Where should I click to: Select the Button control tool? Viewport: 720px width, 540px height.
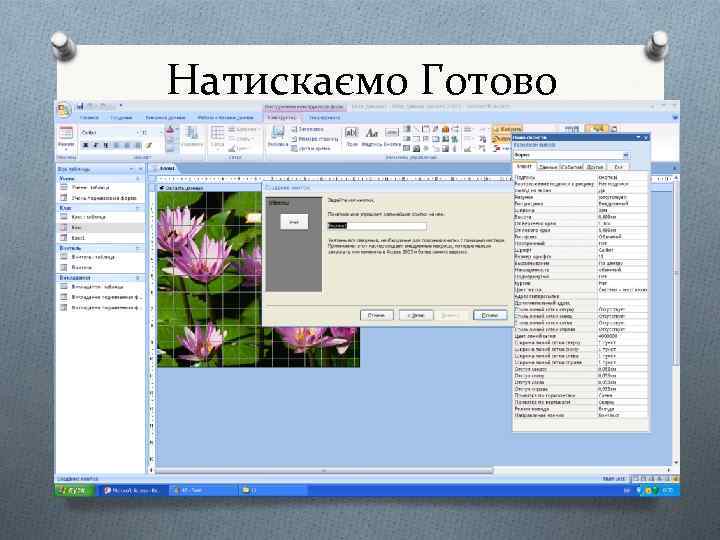pyautogui.click(x=392, y=137)
